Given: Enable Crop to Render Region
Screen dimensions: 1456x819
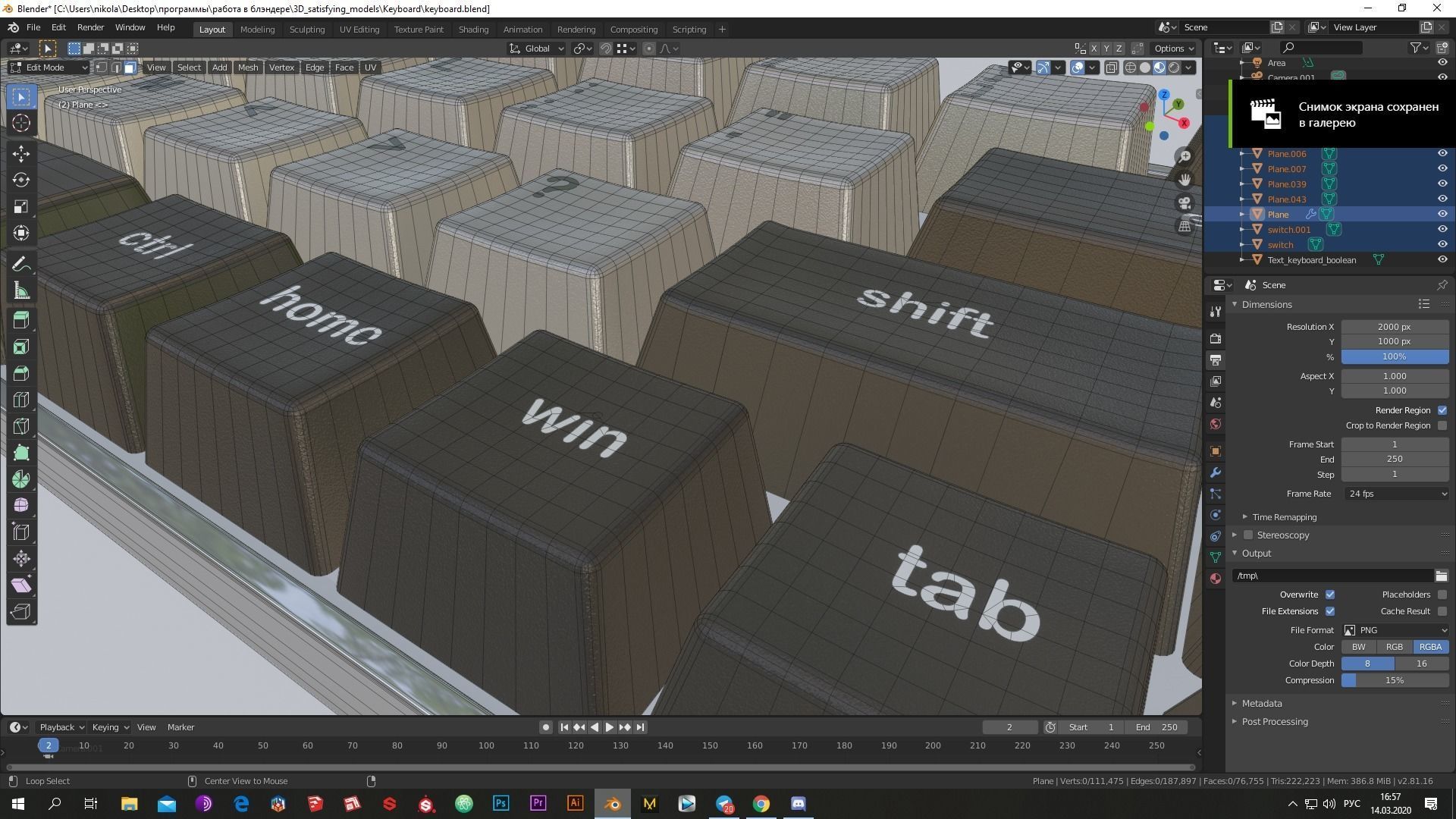Looking at the screenshot, I should click(1442, 425).
